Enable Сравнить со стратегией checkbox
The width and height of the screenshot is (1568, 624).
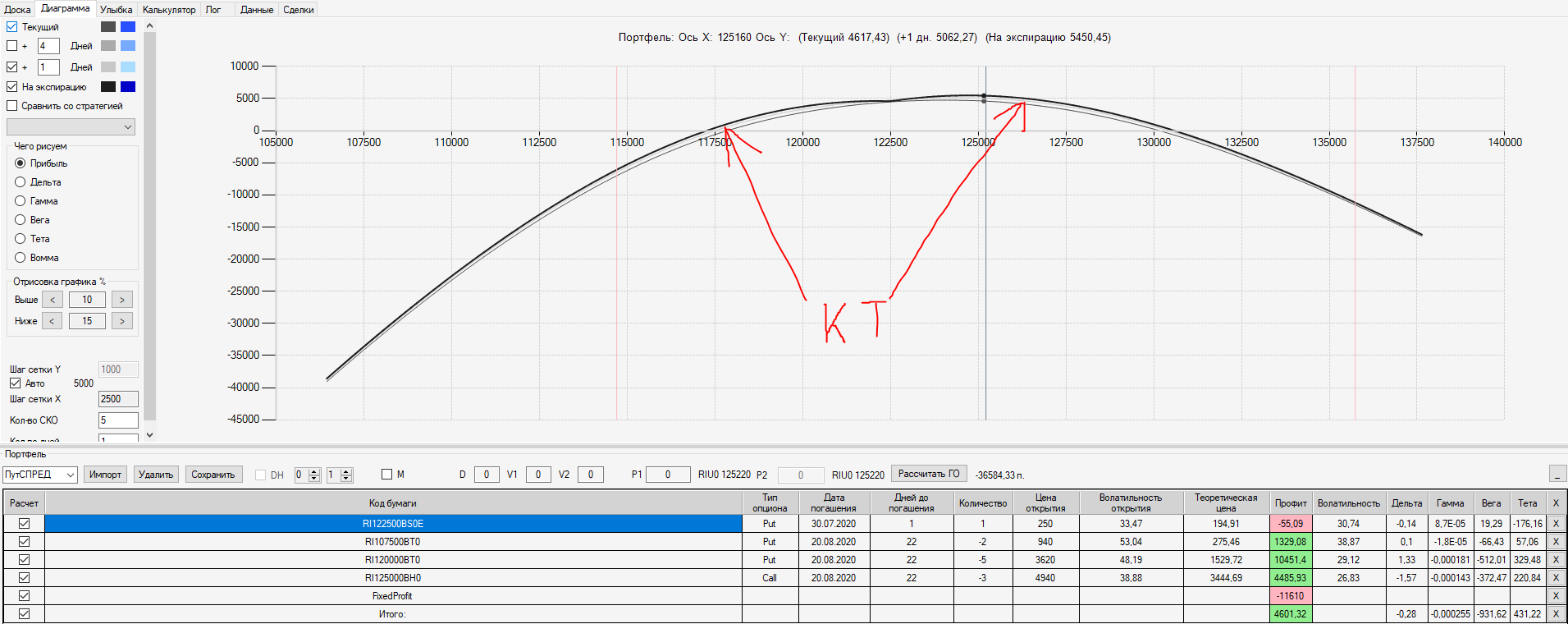12,106
